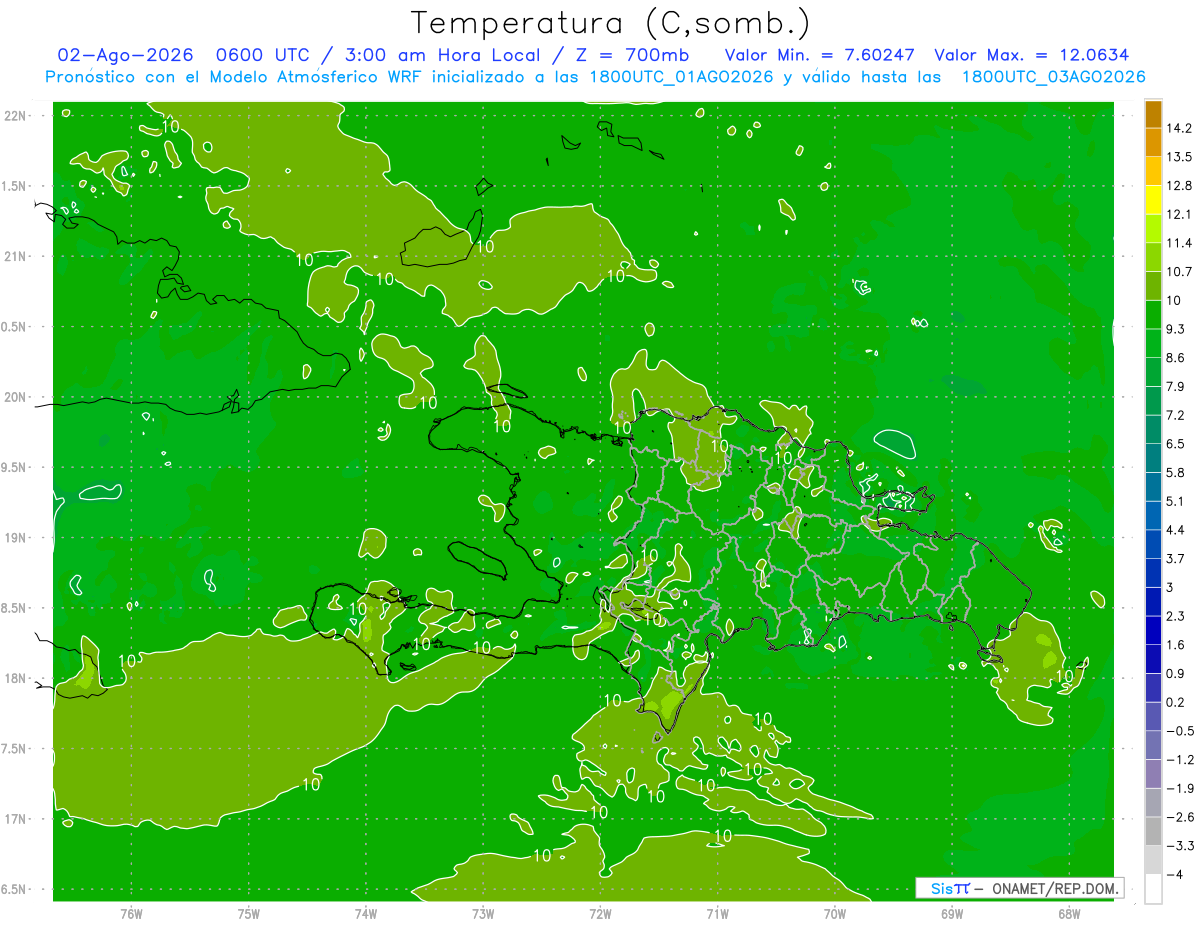Click the level label "Z = 700mb"
Viewport: 1200px width, 927px height.
(x=634, y=55)
